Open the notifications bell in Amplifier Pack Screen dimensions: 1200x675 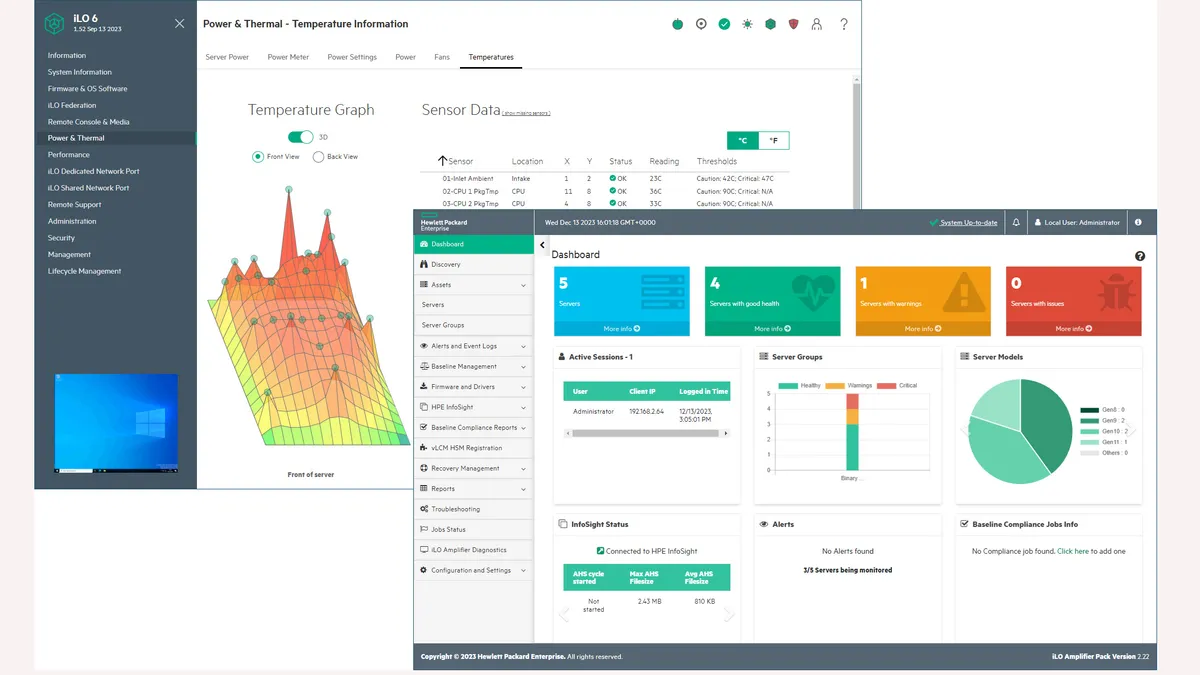(1016, 223)
